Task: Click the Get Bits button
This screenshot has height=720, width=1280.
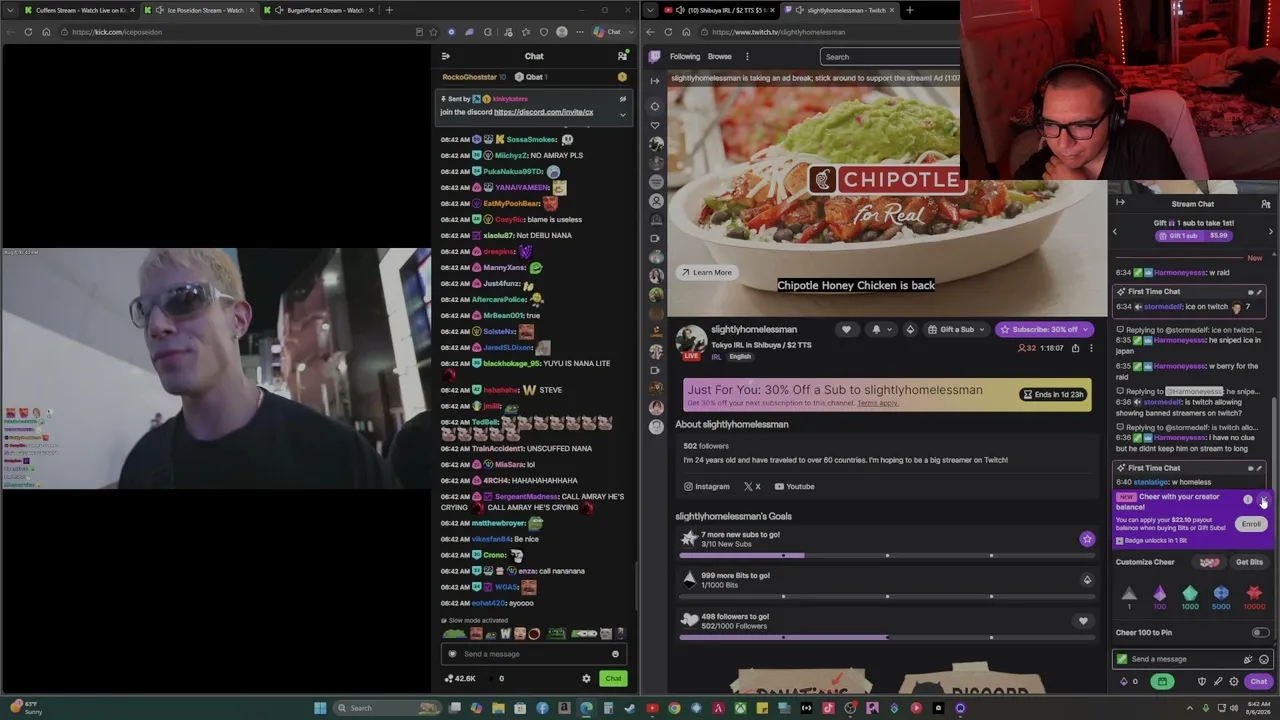Action: [x=1249, y=562]
